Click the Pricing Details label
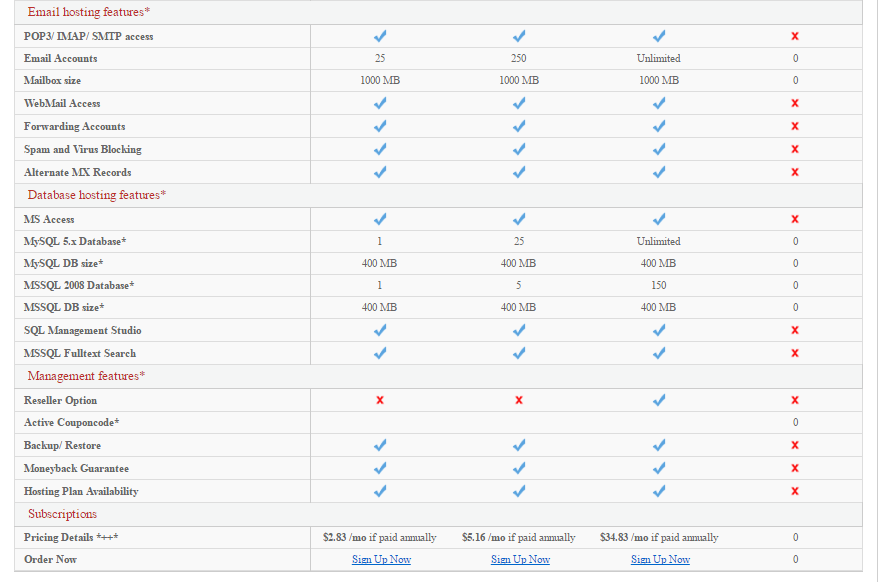 (71, 537)
